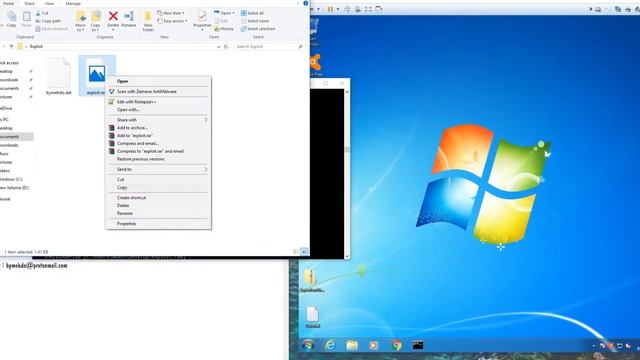Open the Easy access dropdown
The height and width of the screenshot is (360, 640).
(172, 21)
